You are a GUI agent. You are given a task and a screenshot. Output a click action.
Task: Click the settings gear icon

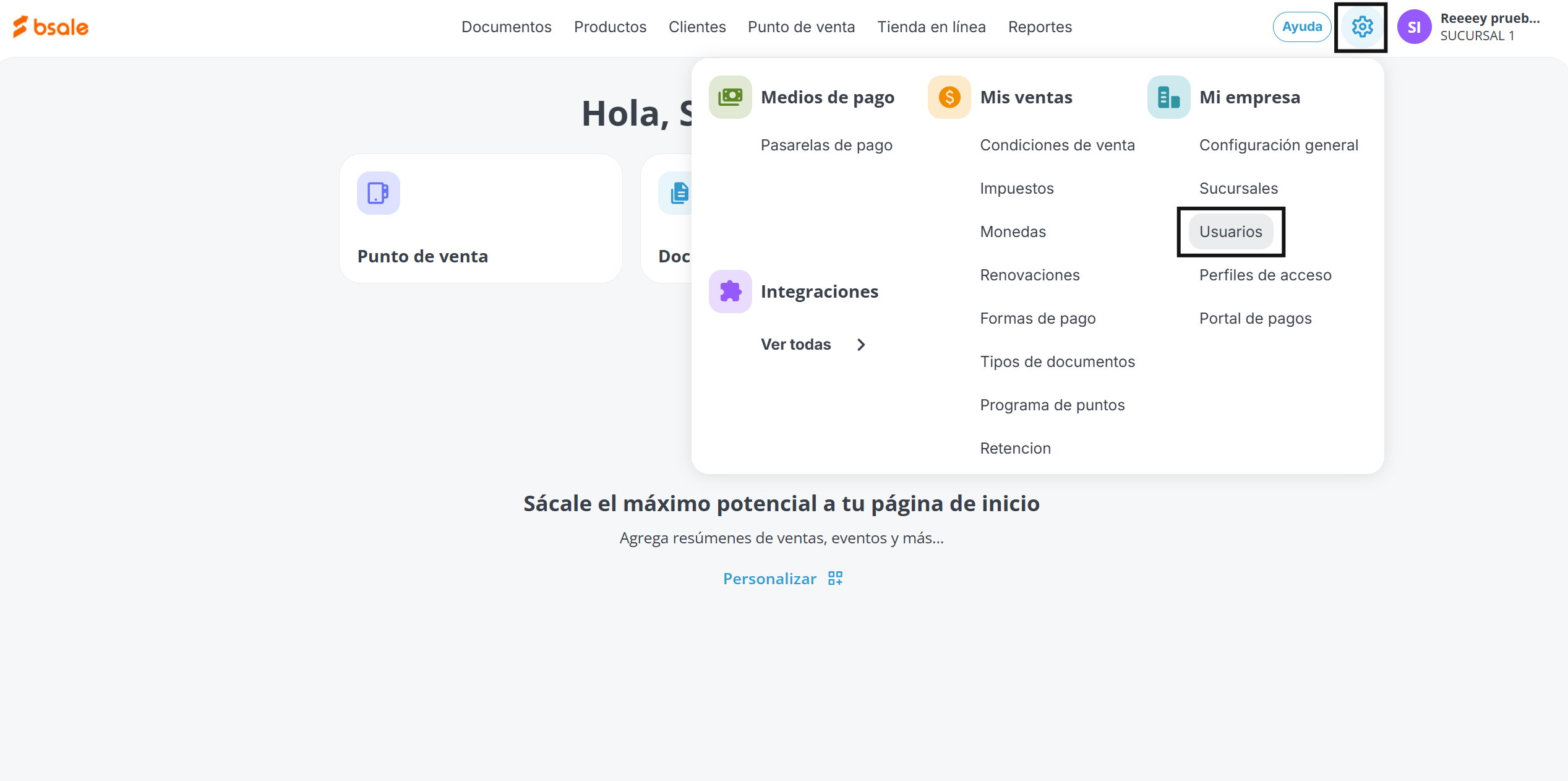click(x=1361, y=27)
